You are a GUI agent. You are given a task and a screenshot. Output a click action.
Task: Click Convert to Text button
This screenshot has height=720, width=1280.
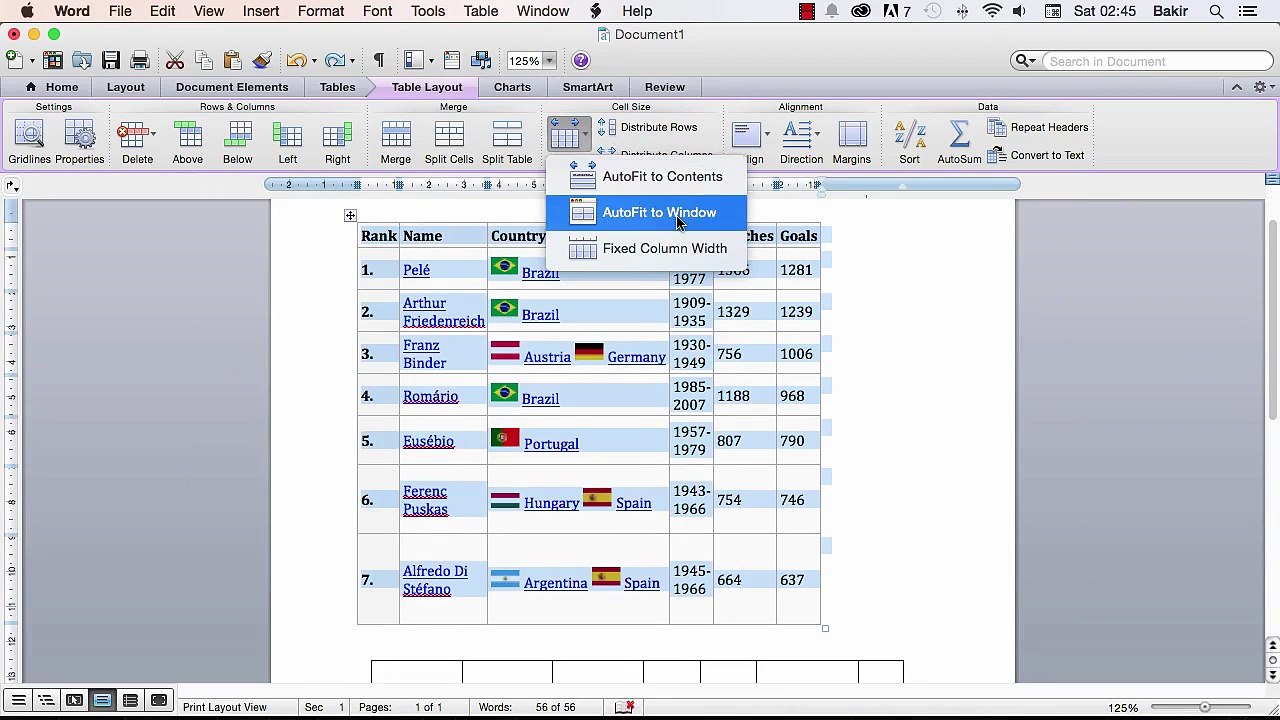tap(1036, 155)
